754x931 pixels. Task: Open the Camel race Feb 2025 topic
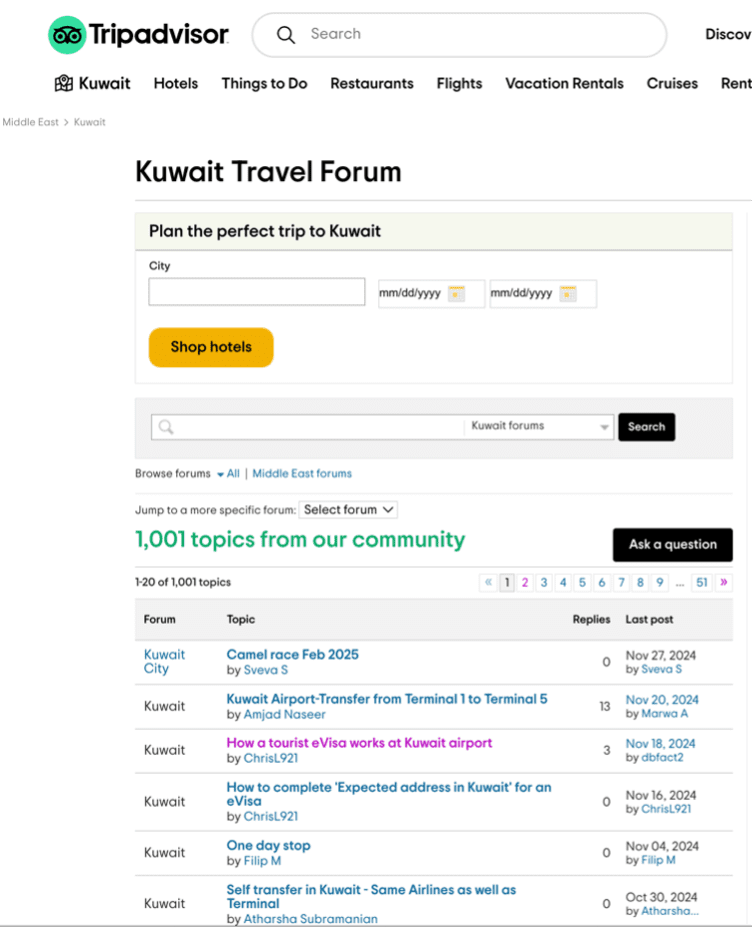pos(292,655)
